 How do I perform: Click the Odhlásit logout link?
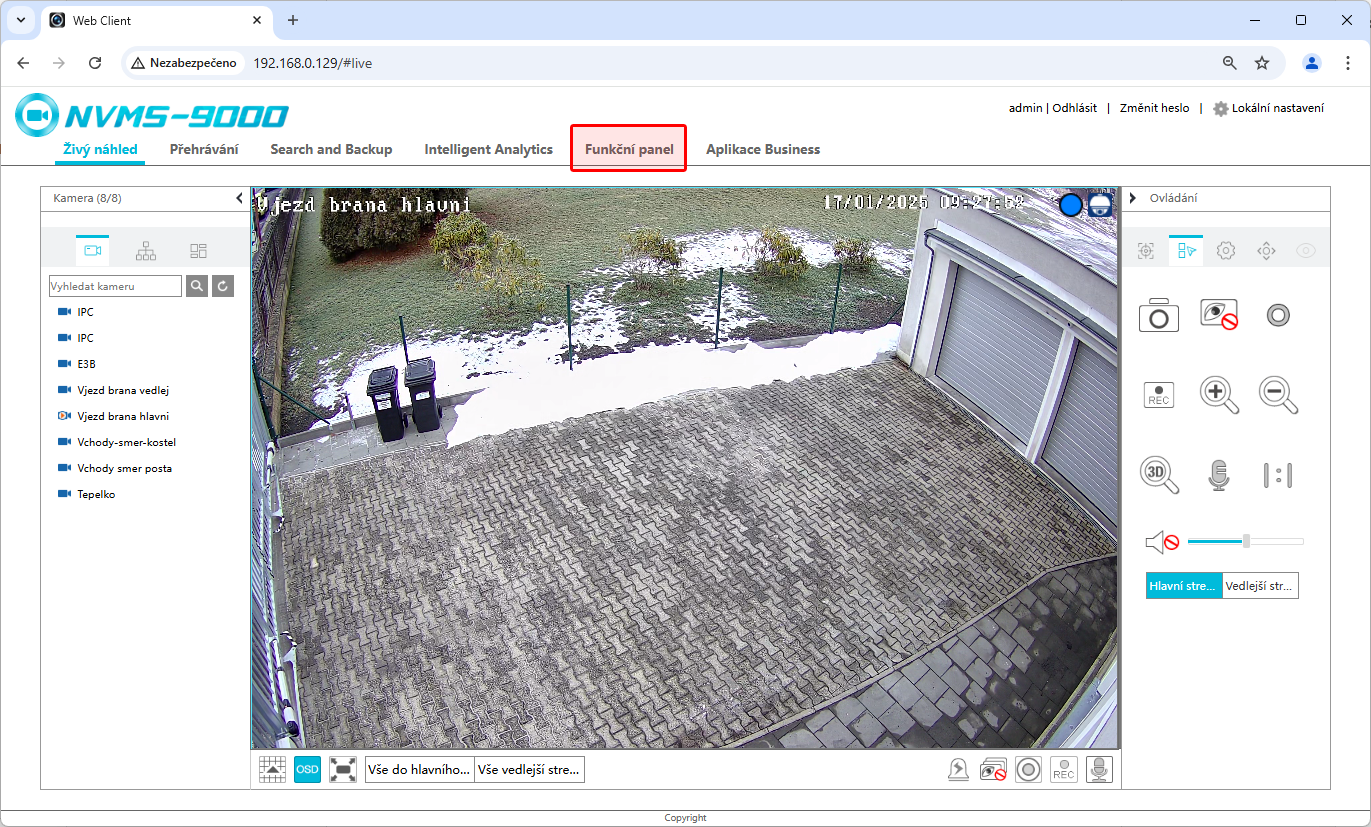1075,108
